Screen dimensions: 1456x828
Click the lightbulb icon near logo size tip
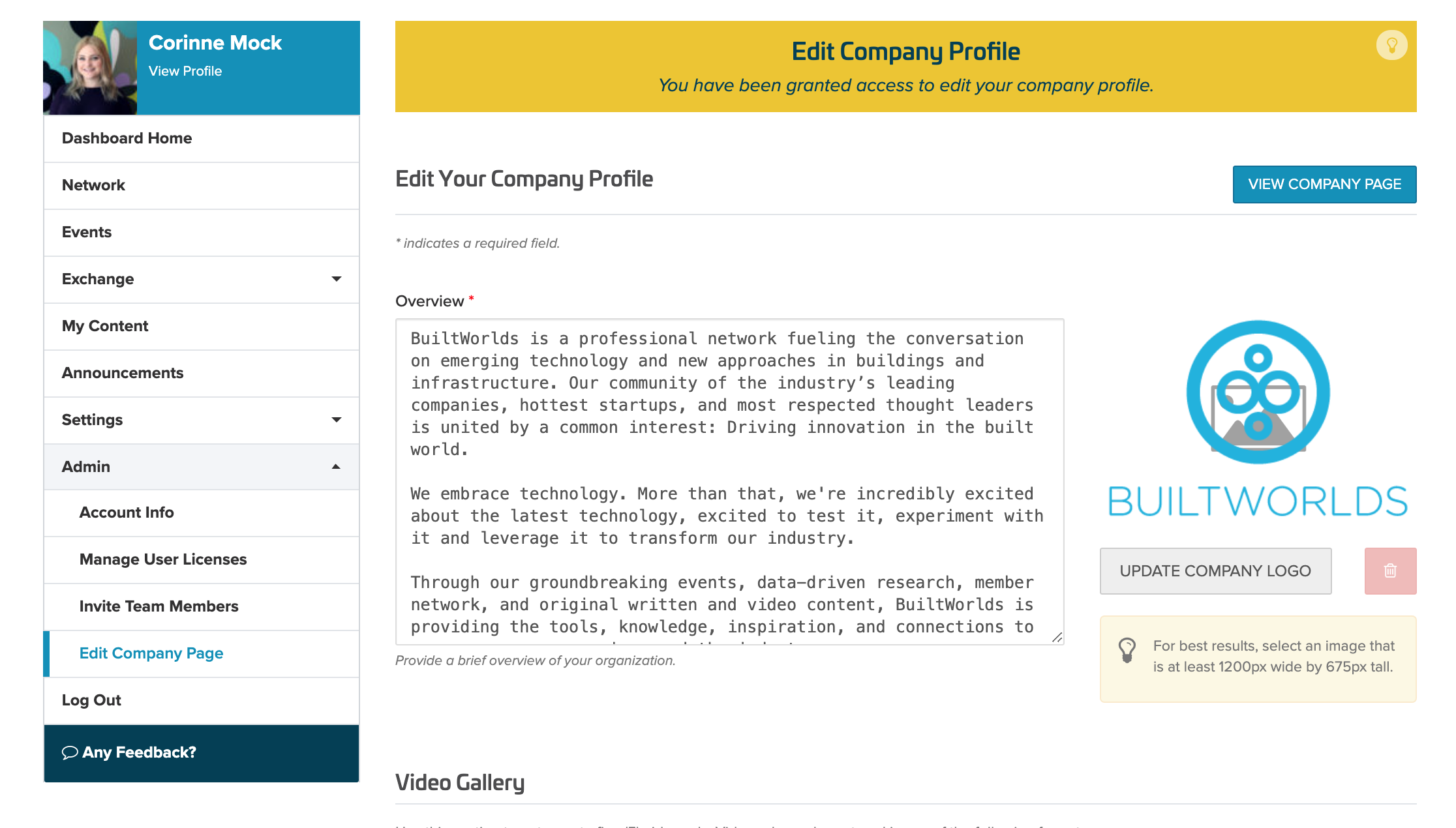[1126, 651]
